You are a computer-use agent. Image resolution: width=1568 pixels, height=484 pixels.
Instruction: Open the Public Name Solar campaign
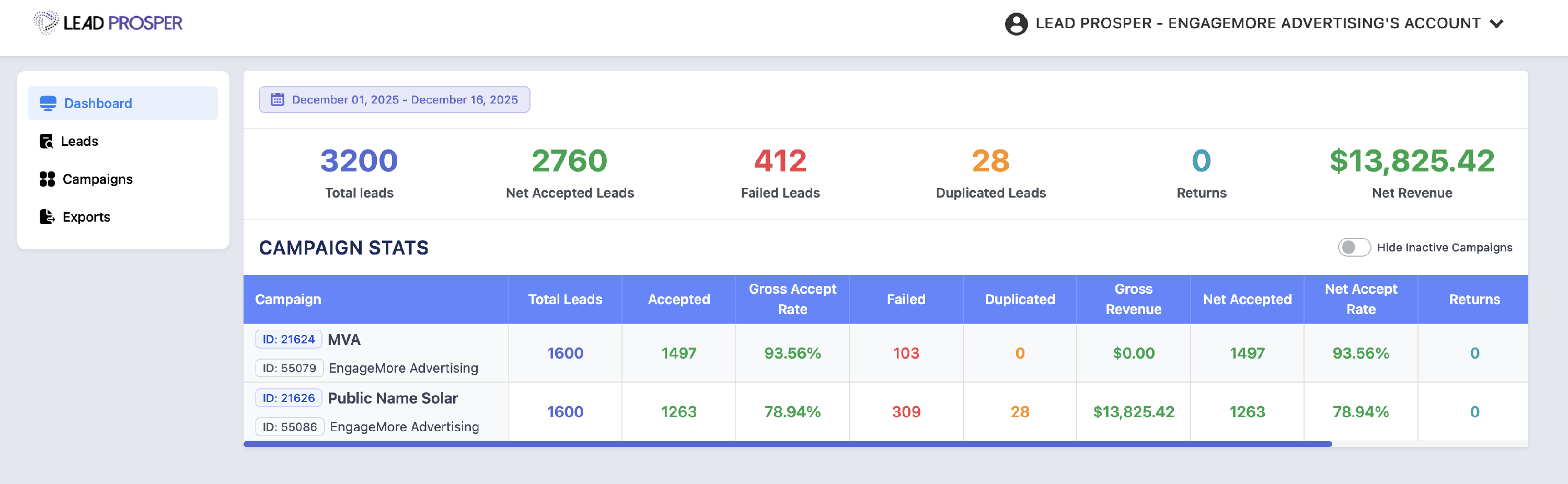(x=393, y=398)
